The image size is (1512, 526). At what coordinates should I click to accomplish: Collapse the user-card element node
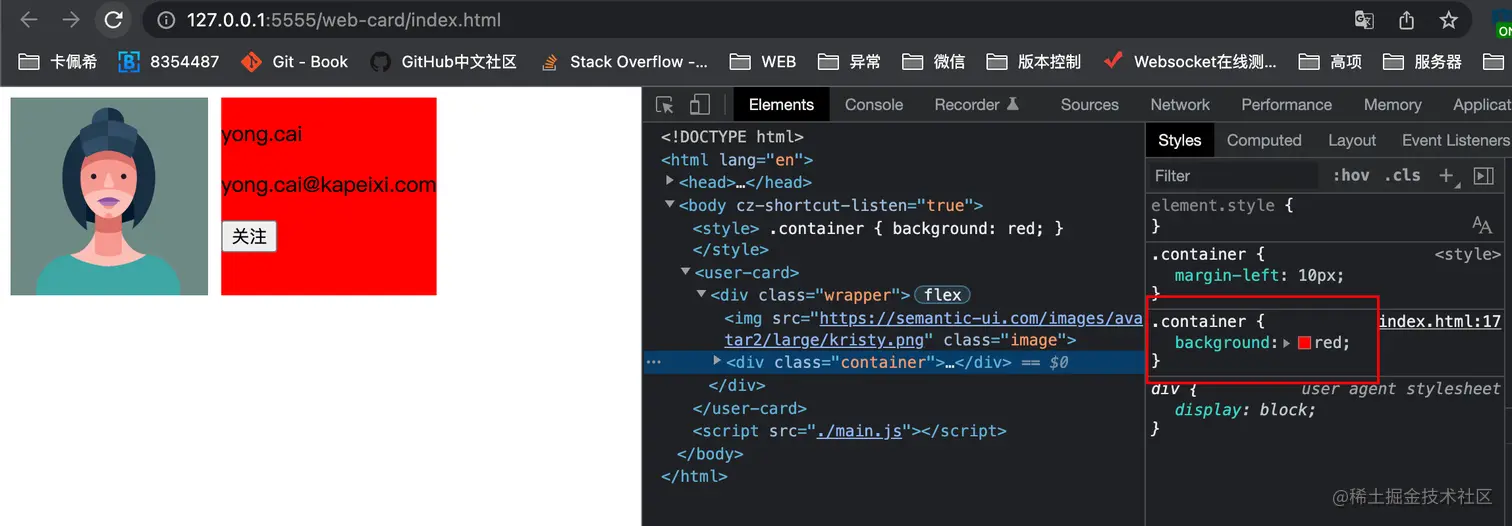(686, 272)
